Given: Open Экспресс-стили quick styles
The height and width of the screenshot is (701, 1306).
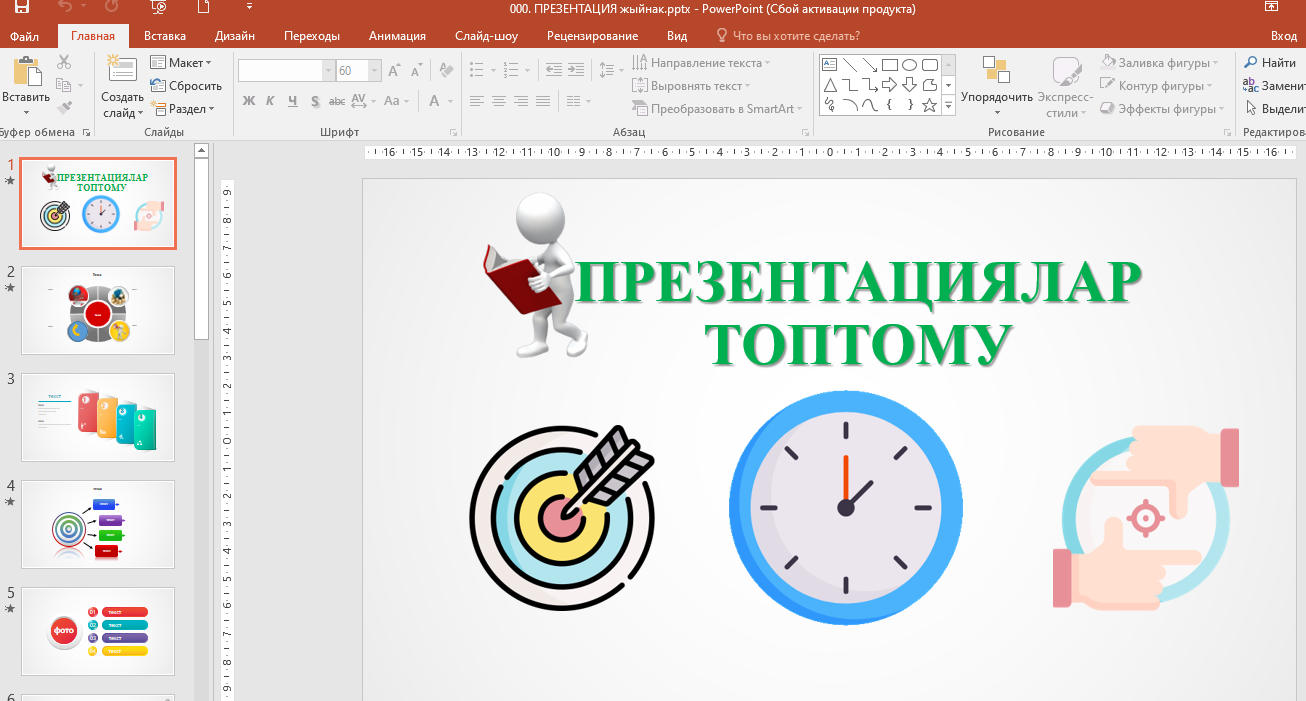Looking at the screenshot, I should pos(1067,86).
